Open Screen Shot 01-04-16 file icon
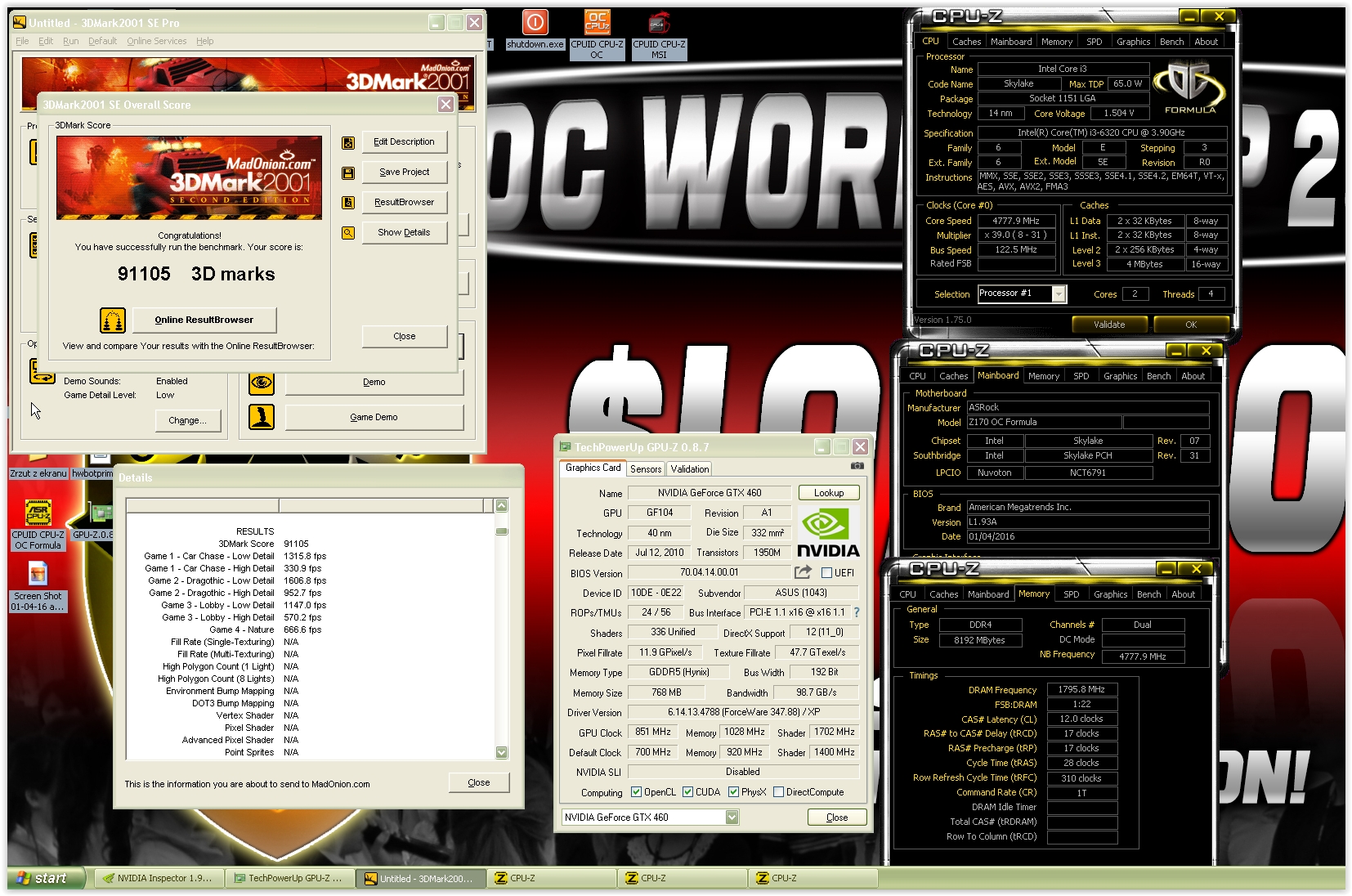The width and height of the screenshot is (1352, 896). 38,586
